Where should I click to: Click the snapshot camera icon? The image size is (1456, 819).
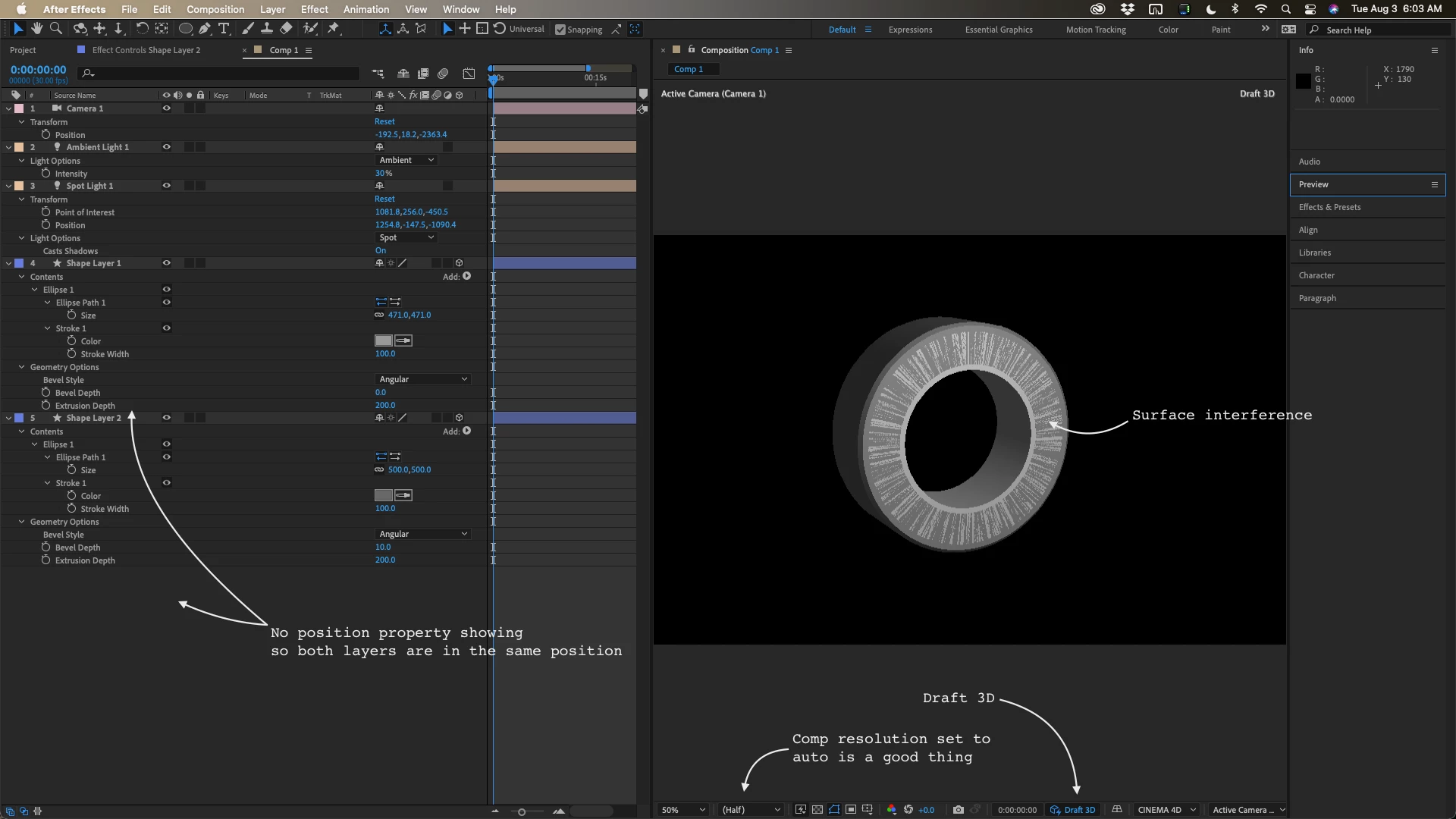click(x=959, y=810)
